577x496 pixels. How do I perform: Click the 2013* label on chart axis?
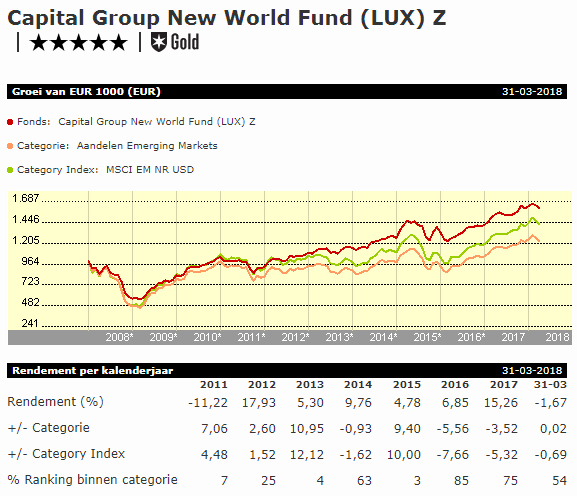[x=339, y=337]
